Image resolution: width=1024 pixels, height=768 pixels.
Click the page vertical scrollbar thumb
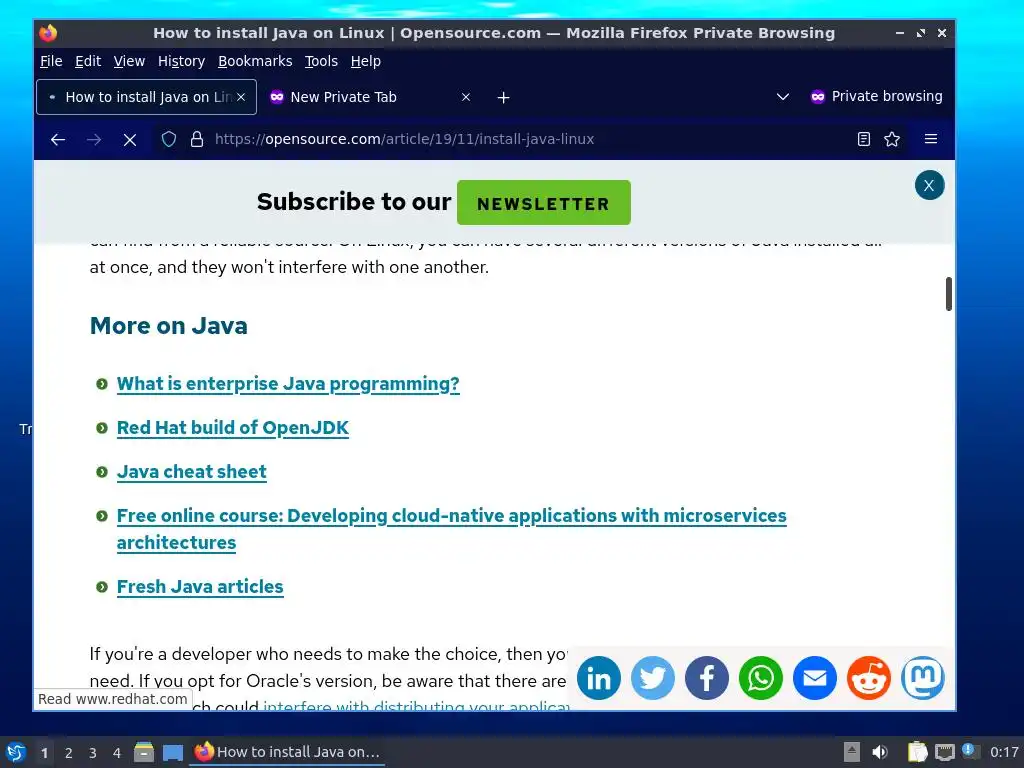[x=948, y=294]
